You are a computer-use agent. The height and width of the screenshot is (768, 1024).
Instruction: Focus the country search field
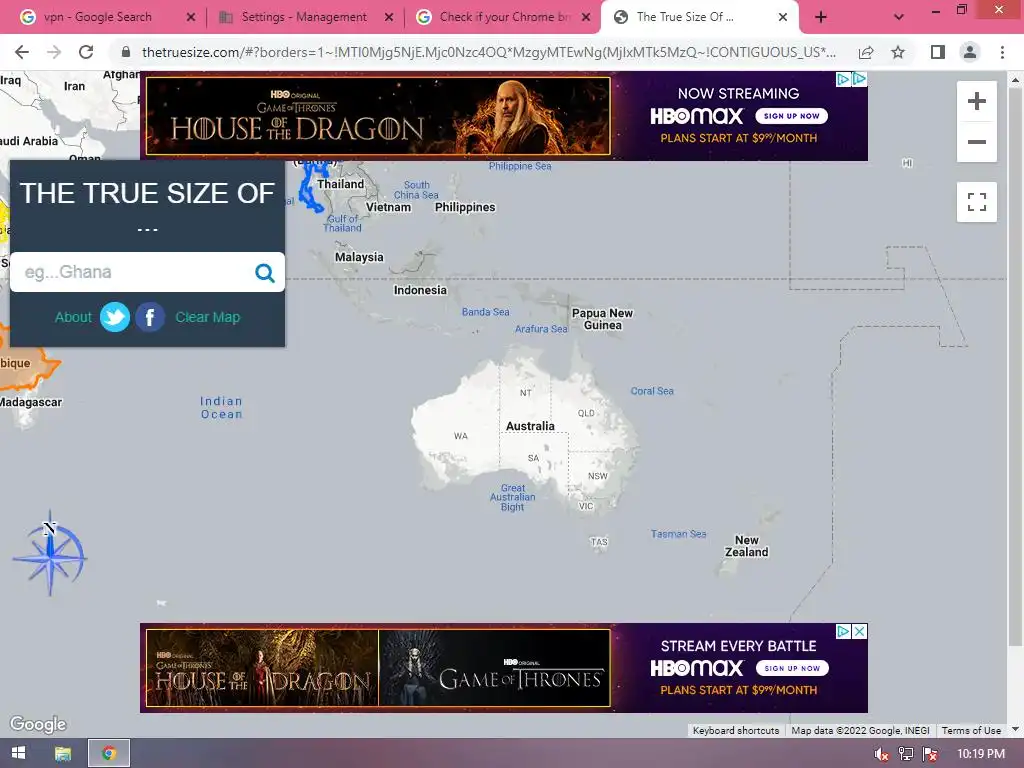134,272
